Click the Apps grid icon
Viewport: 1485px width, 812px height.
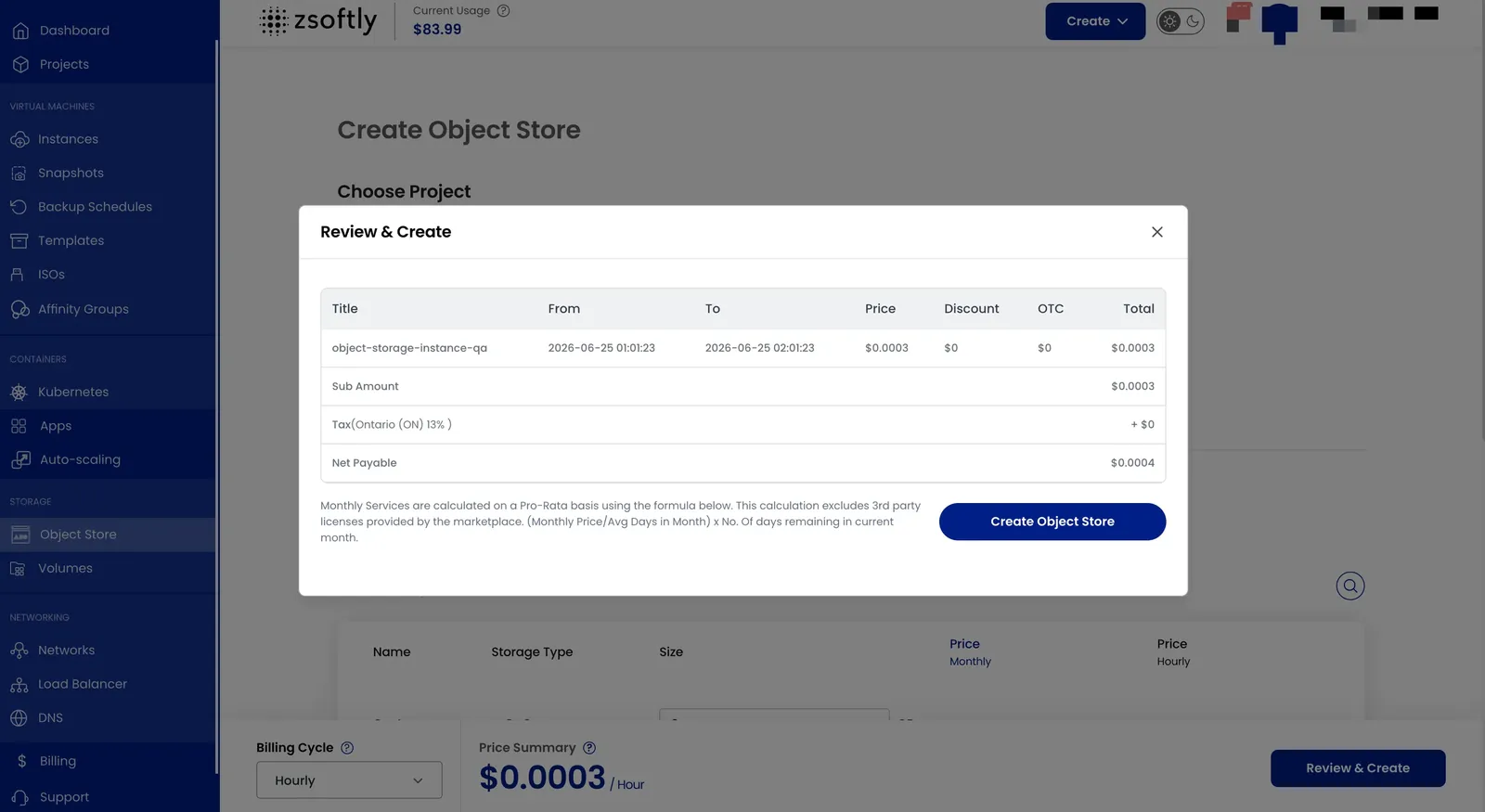click(x=19, y=426)
